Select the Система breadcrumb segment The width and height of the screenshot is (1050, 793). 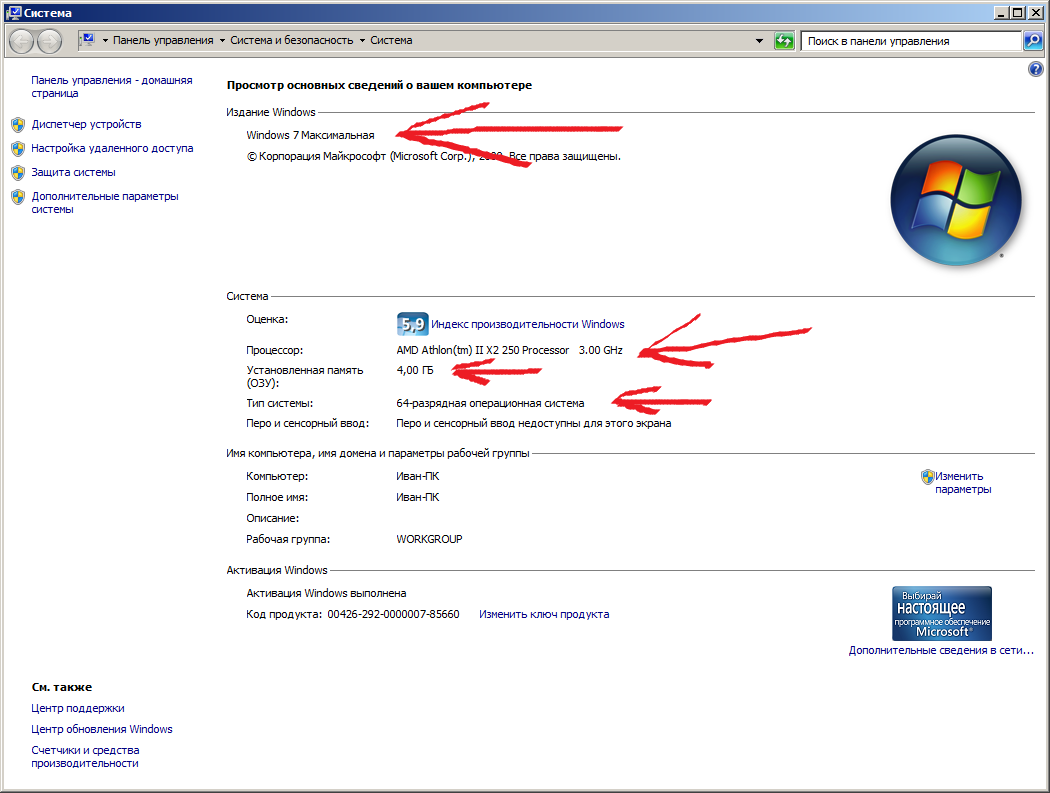pos(391,40)
